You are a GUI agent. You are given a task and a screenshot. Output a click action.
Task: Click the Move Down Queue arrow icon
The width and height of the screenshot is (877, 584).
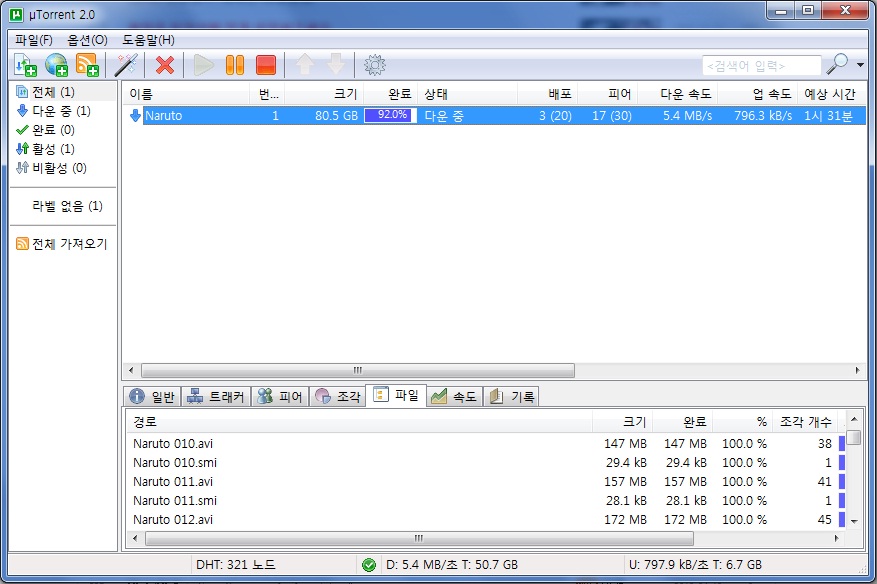click(x=336, y=65)
